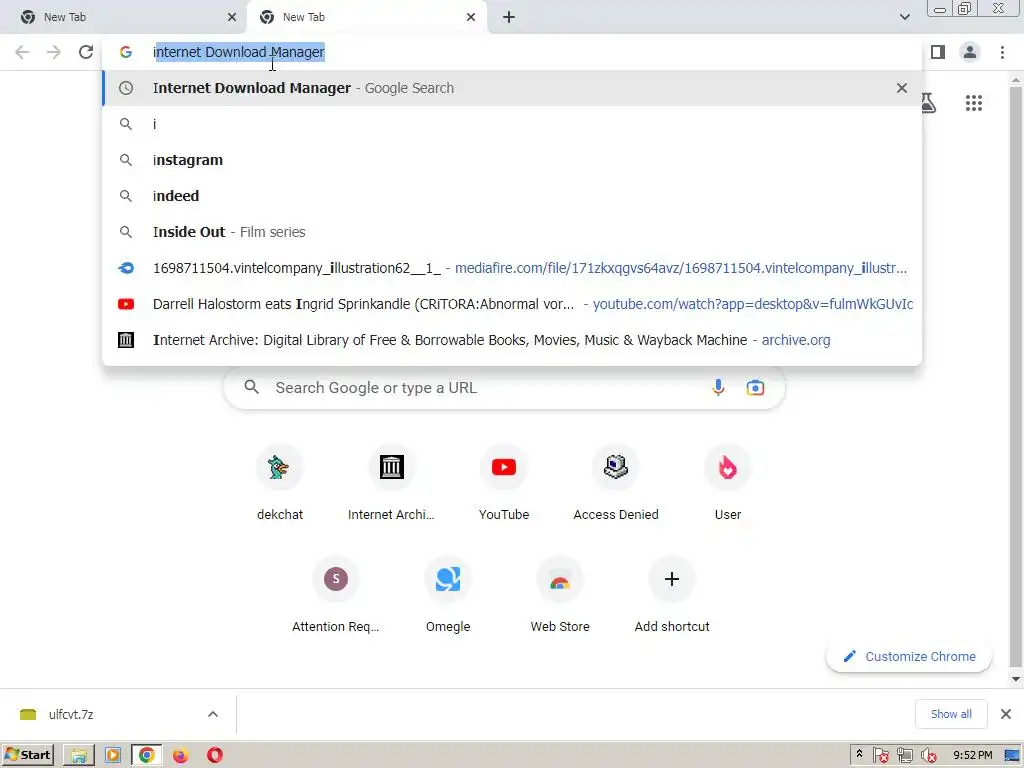Viewport: 1024px width, 768px height.
Task: Click the Search Google or type a URL box
Action: pyautogui.click(x=504, y=388)
